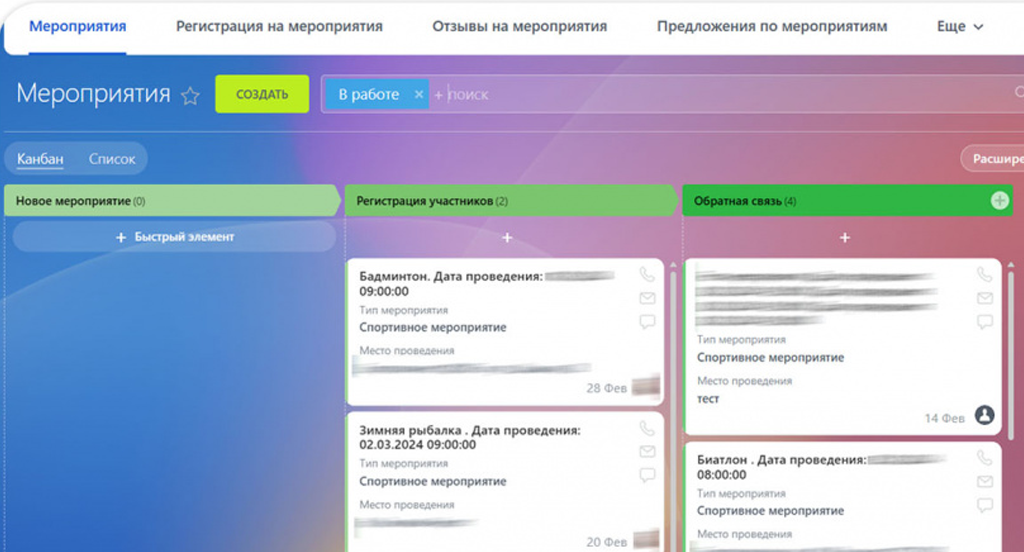Add item under Регистрация участников column

(507, 238)
